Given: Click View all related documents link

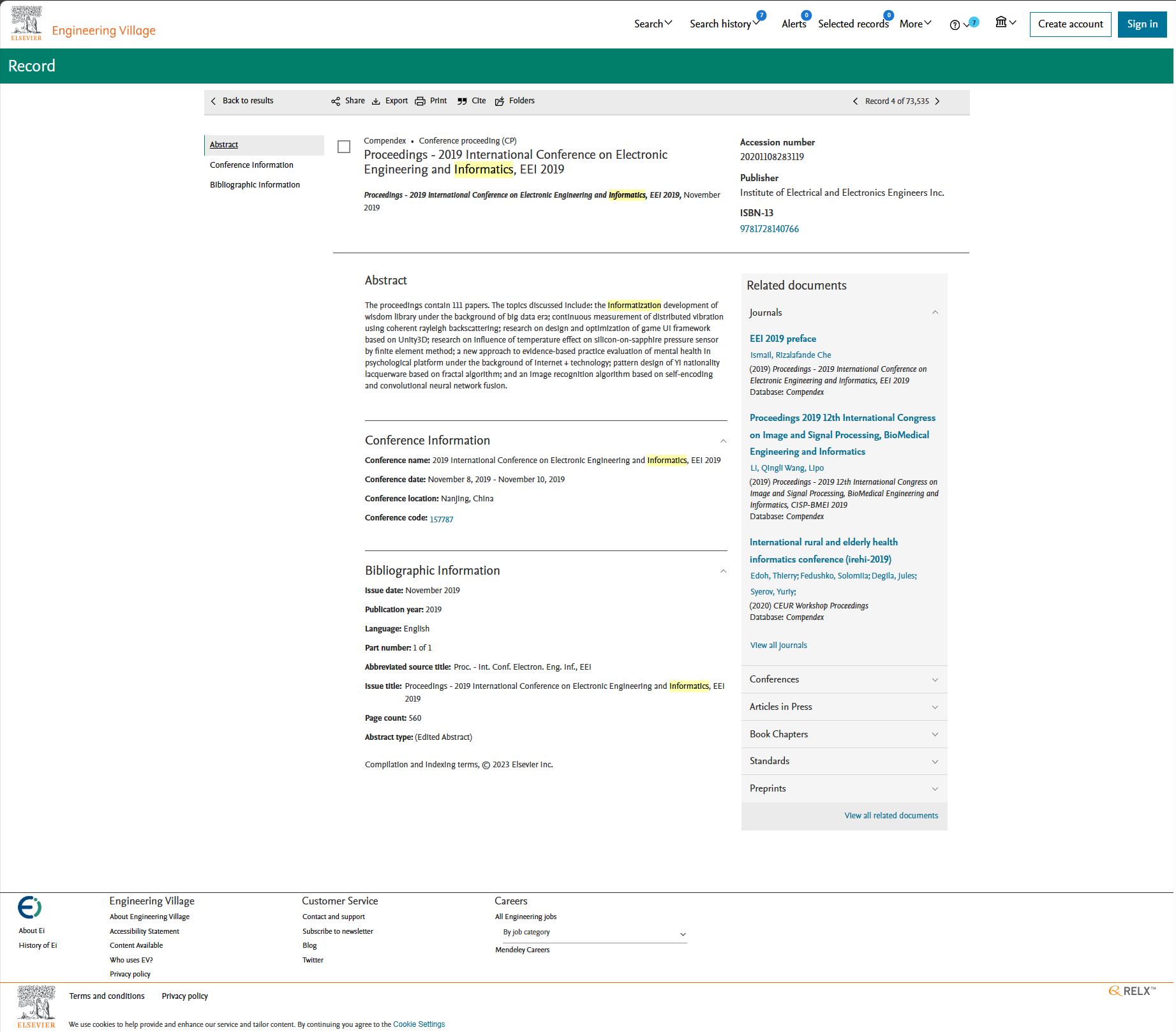Looking at the screenshot, I should [x=891, y=816].
